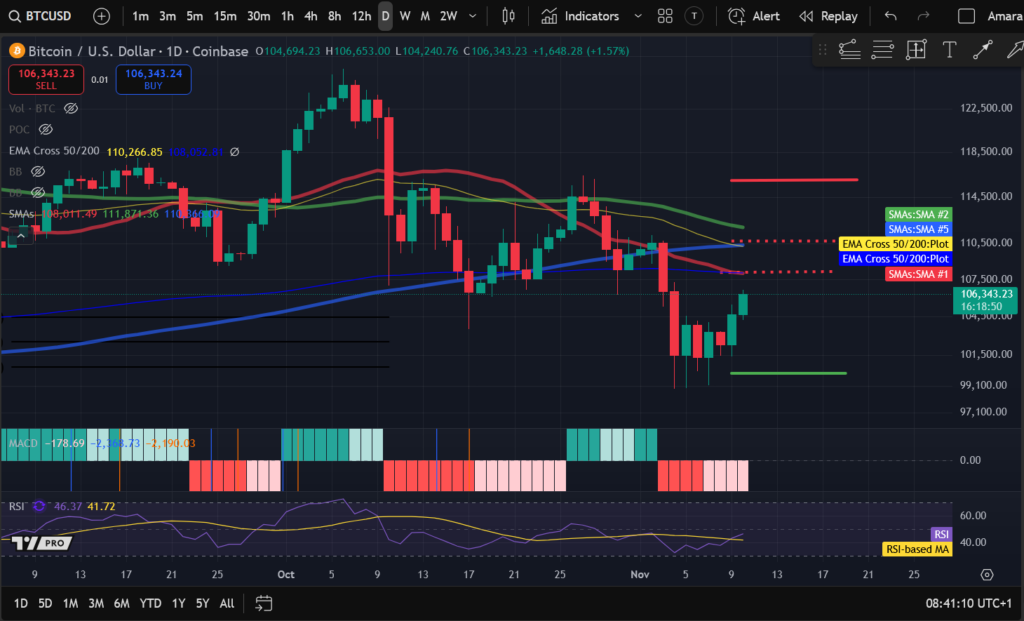
Task: Click the Alert clock icon
Action: [x=737, y=16]
